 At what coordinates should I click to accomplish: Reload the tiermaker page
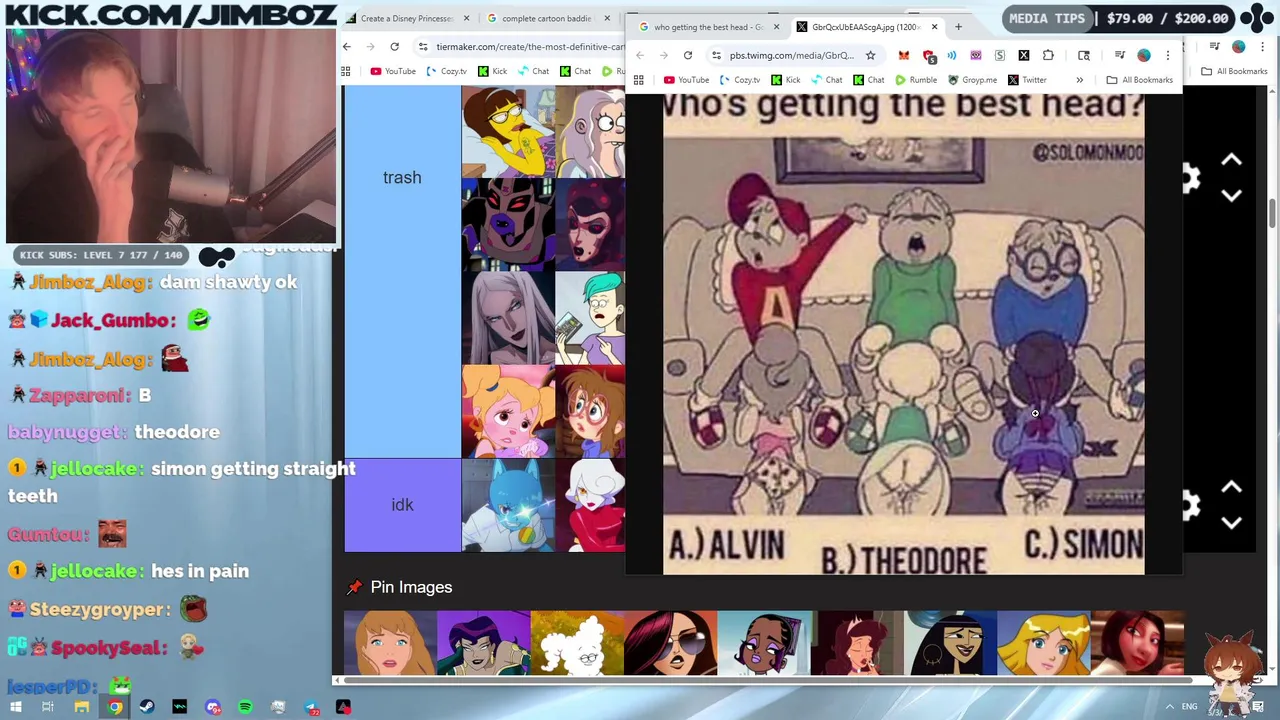click(x=395, y=47)
